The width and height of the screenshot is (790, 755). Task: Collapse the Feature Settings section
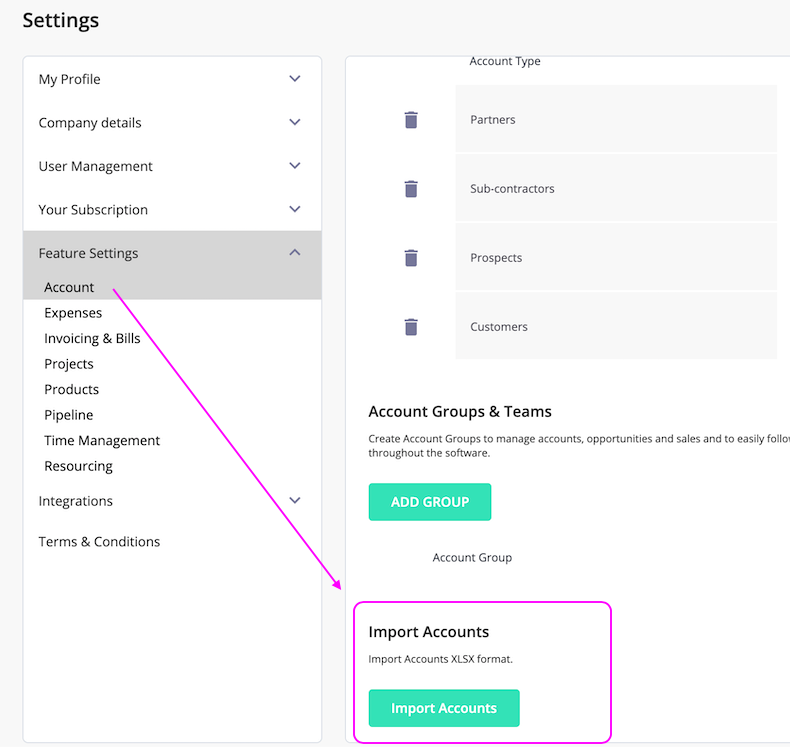pyautogui.click(x=294, y=253)
